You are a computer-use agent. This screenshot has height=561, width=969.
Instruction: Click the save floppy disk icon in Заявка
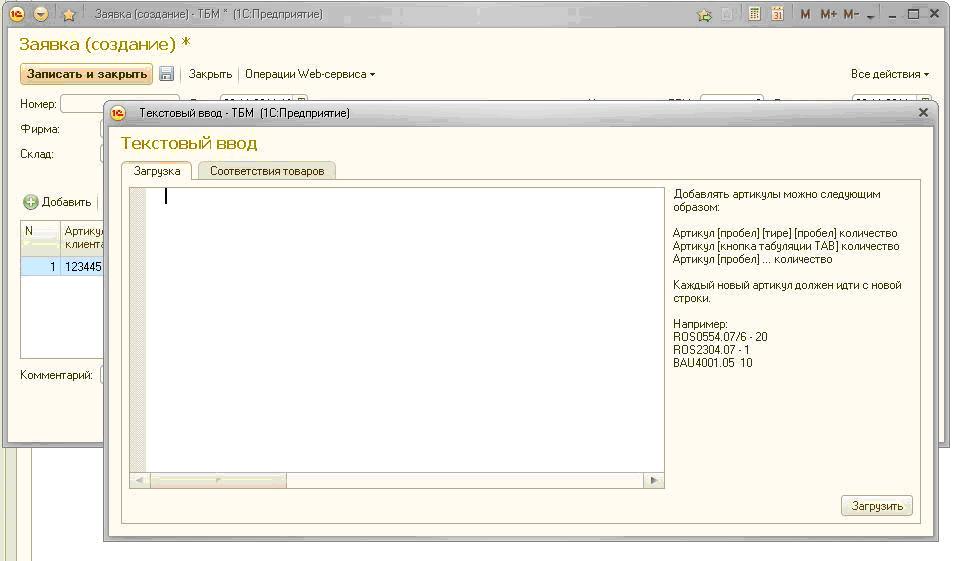click(166, 74)
